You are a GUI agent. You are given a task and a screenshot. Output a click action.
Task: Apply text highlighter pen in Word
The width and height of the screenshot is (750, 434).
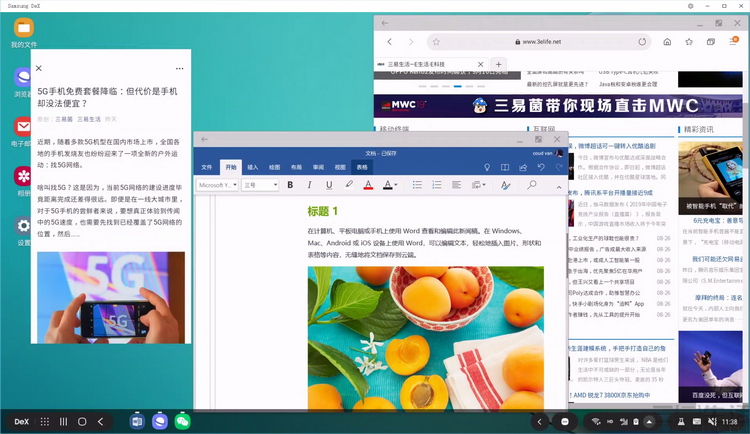coord(349,185)
